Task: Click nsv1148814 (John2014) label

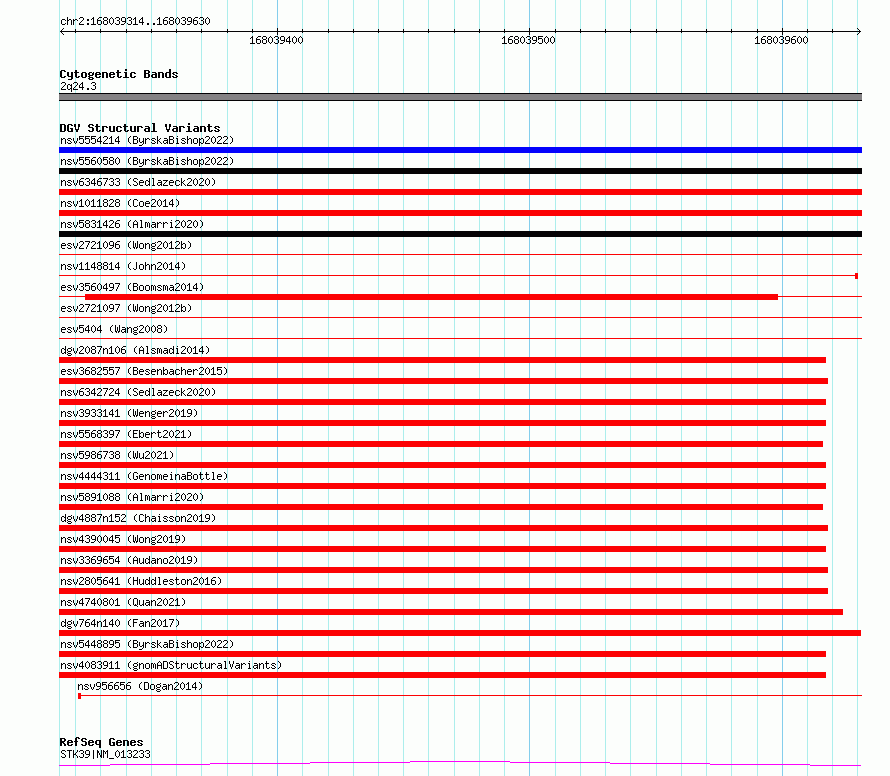Action: (x=123, y=266)
